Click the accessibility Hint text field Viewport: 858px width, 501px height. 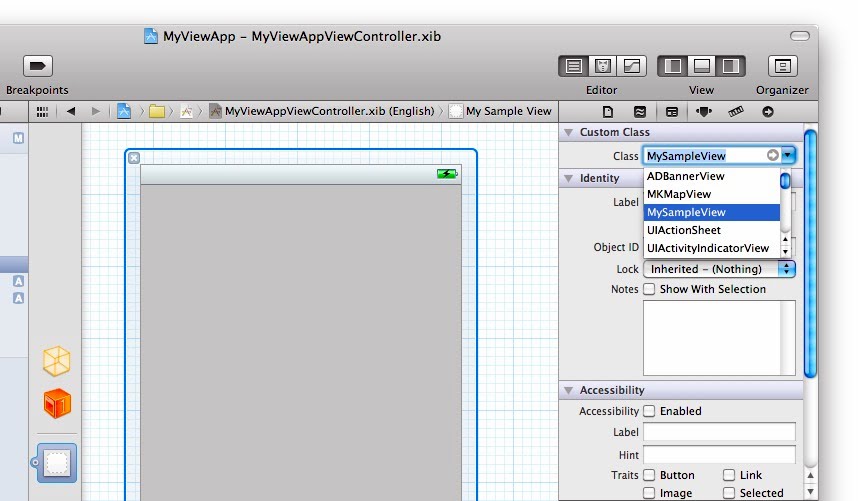coord(719,454)
